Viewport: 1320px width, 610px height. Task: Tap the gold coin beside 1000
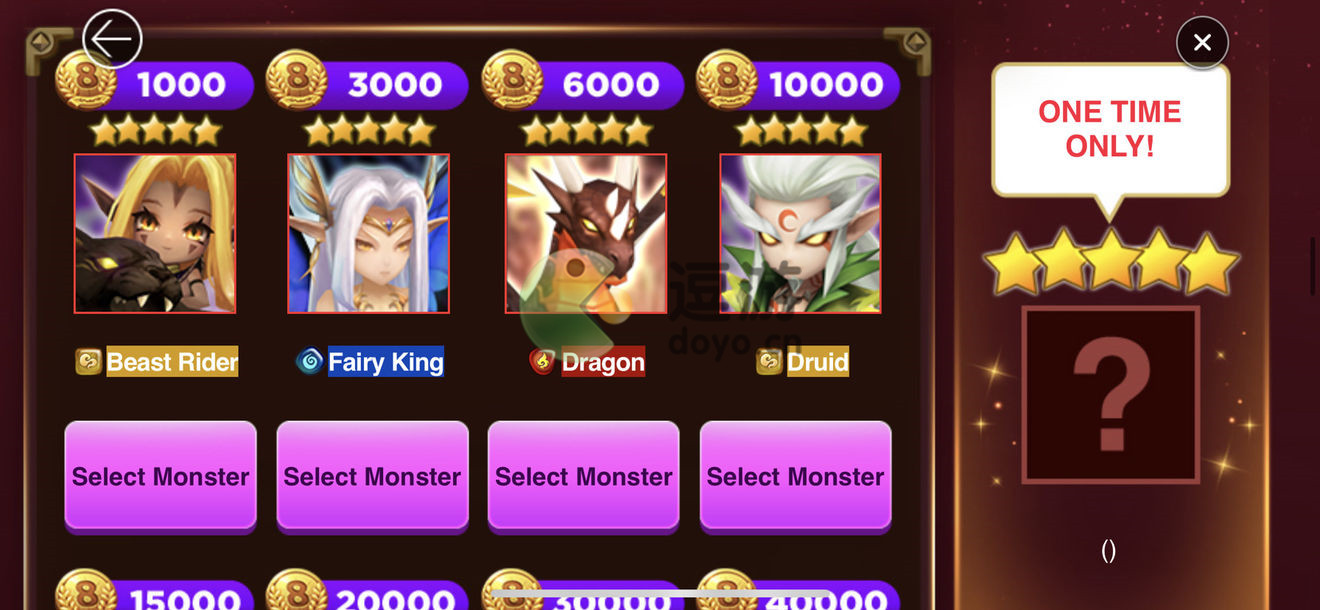pos(85,80)
